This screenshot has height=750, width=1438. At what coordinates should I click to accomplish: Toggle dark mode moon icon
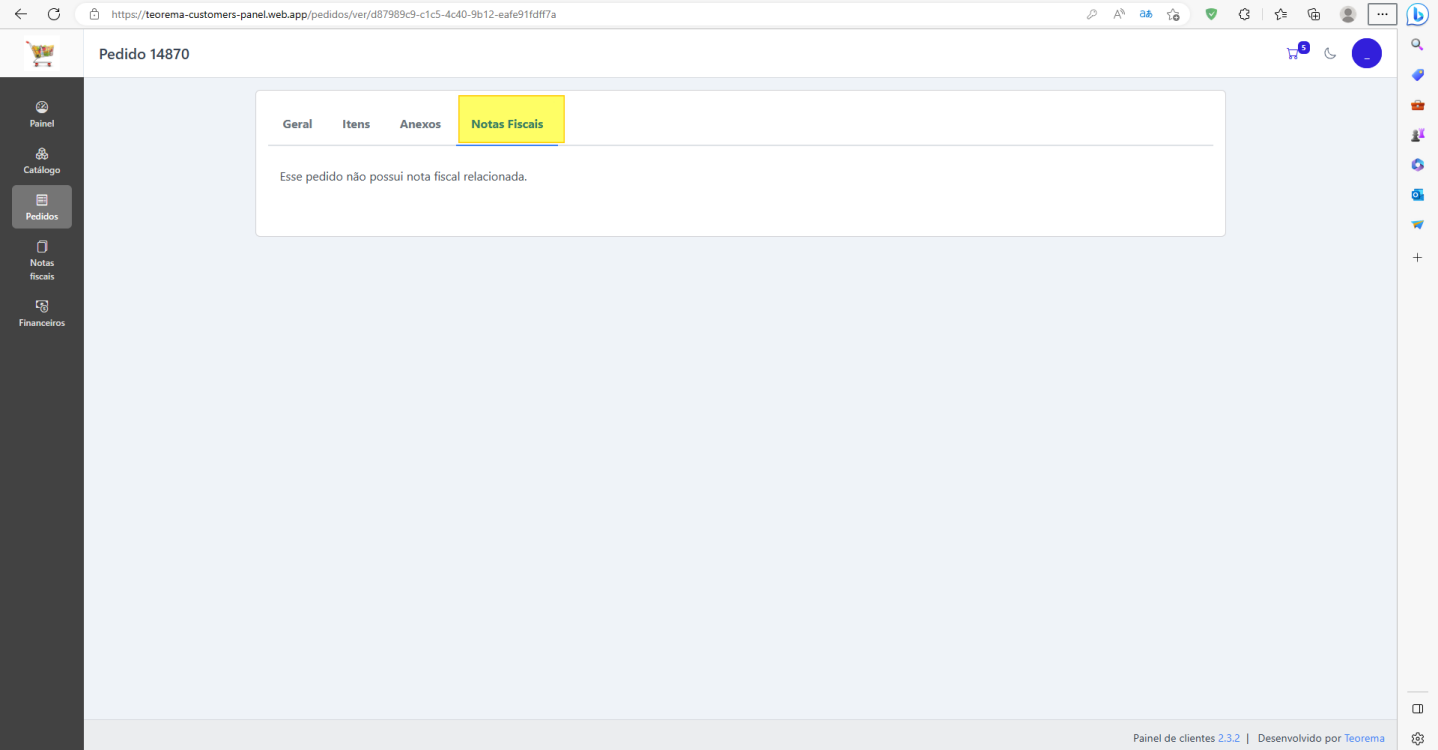1330,54
